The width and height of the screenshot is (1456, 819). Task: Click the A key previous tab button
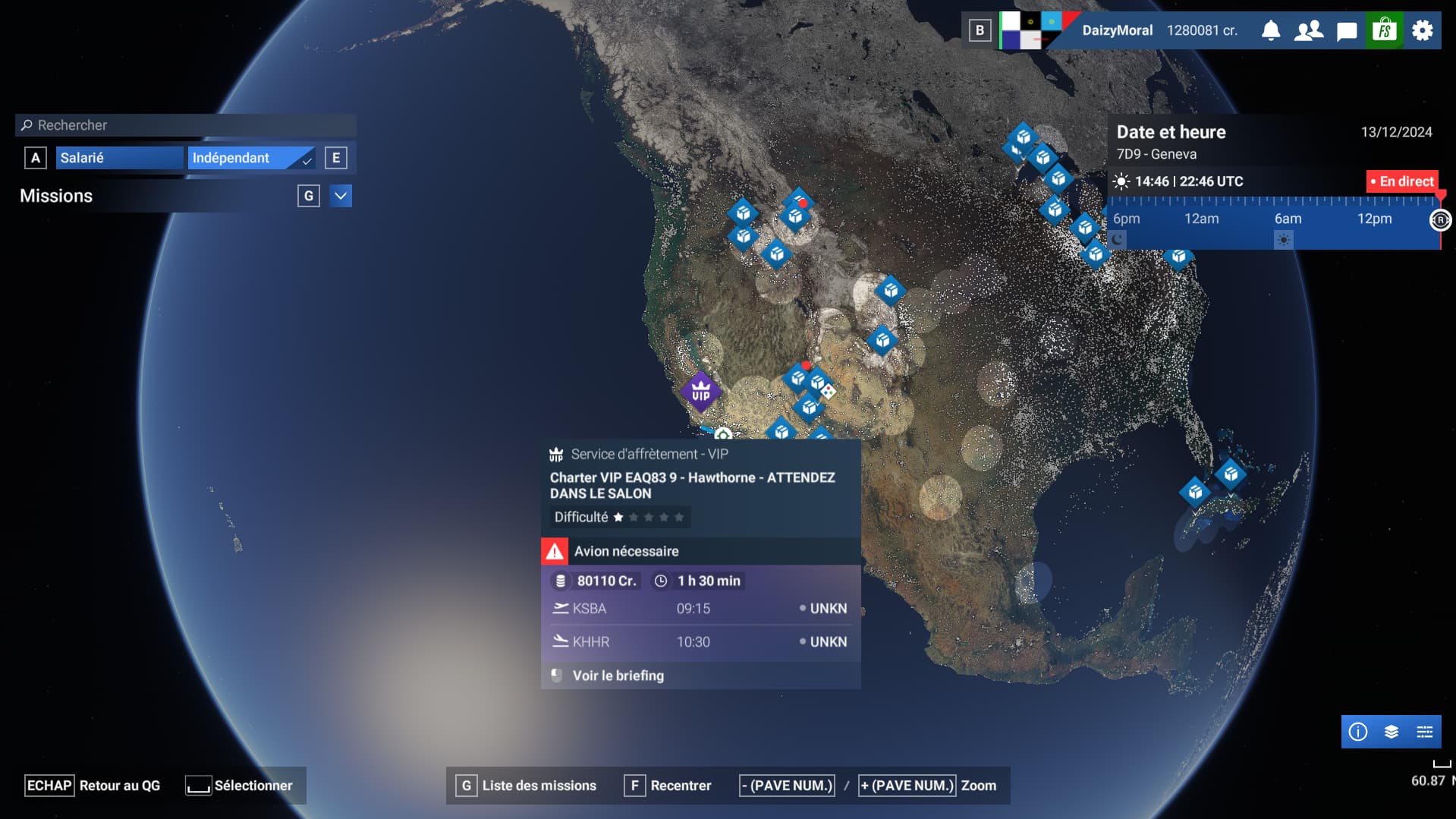pos(36,158)
